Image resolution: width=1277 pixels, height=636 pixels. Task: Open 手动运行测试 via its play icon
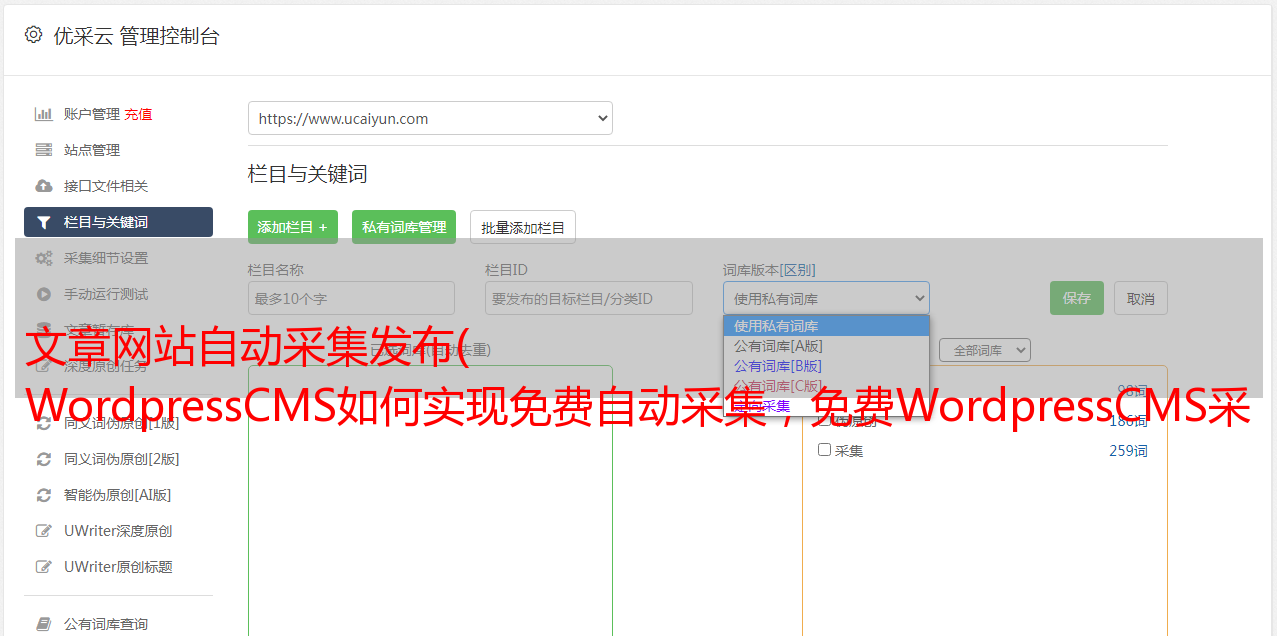[x=44, y=294]
